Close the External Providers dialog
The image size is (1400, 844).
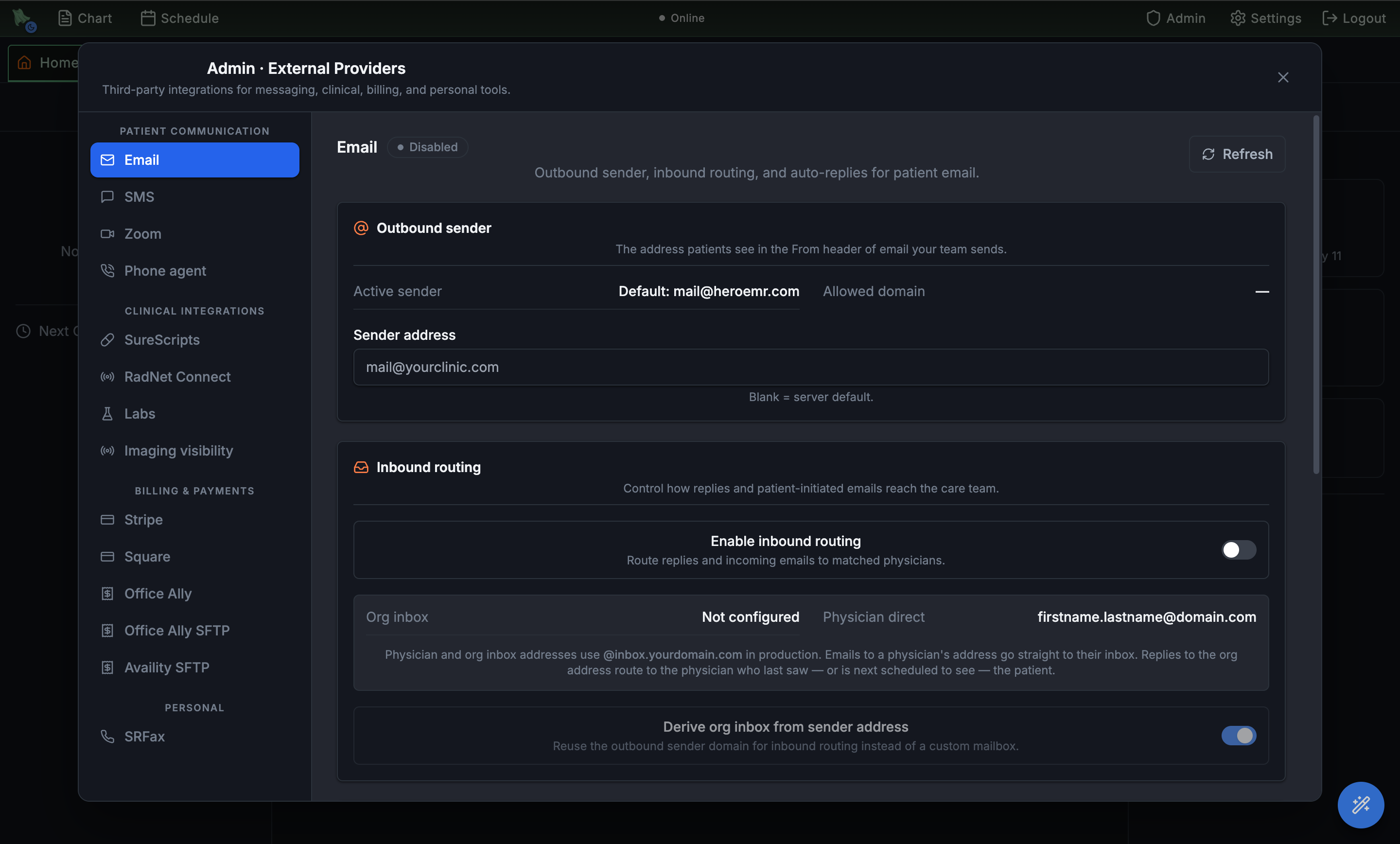pyautogui.click(x=1283, y=77)
